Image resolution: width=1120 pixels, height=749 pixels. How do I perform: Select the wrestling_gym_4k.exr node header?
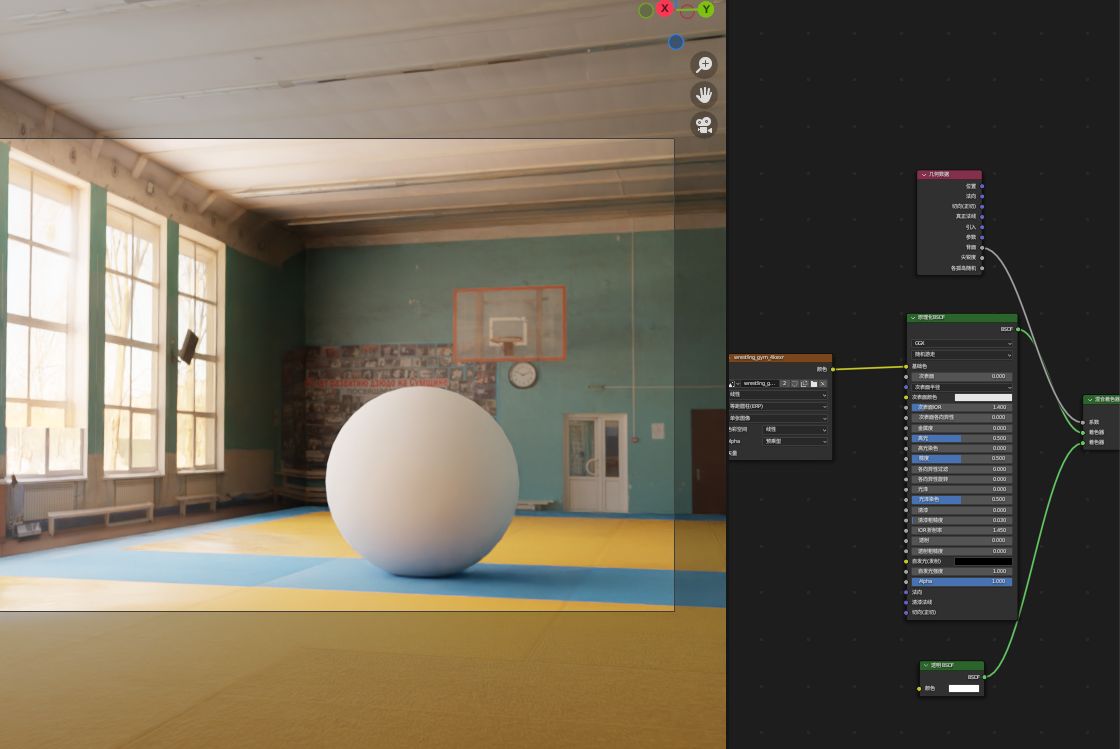pyautogui.click(x=780, y=357)
